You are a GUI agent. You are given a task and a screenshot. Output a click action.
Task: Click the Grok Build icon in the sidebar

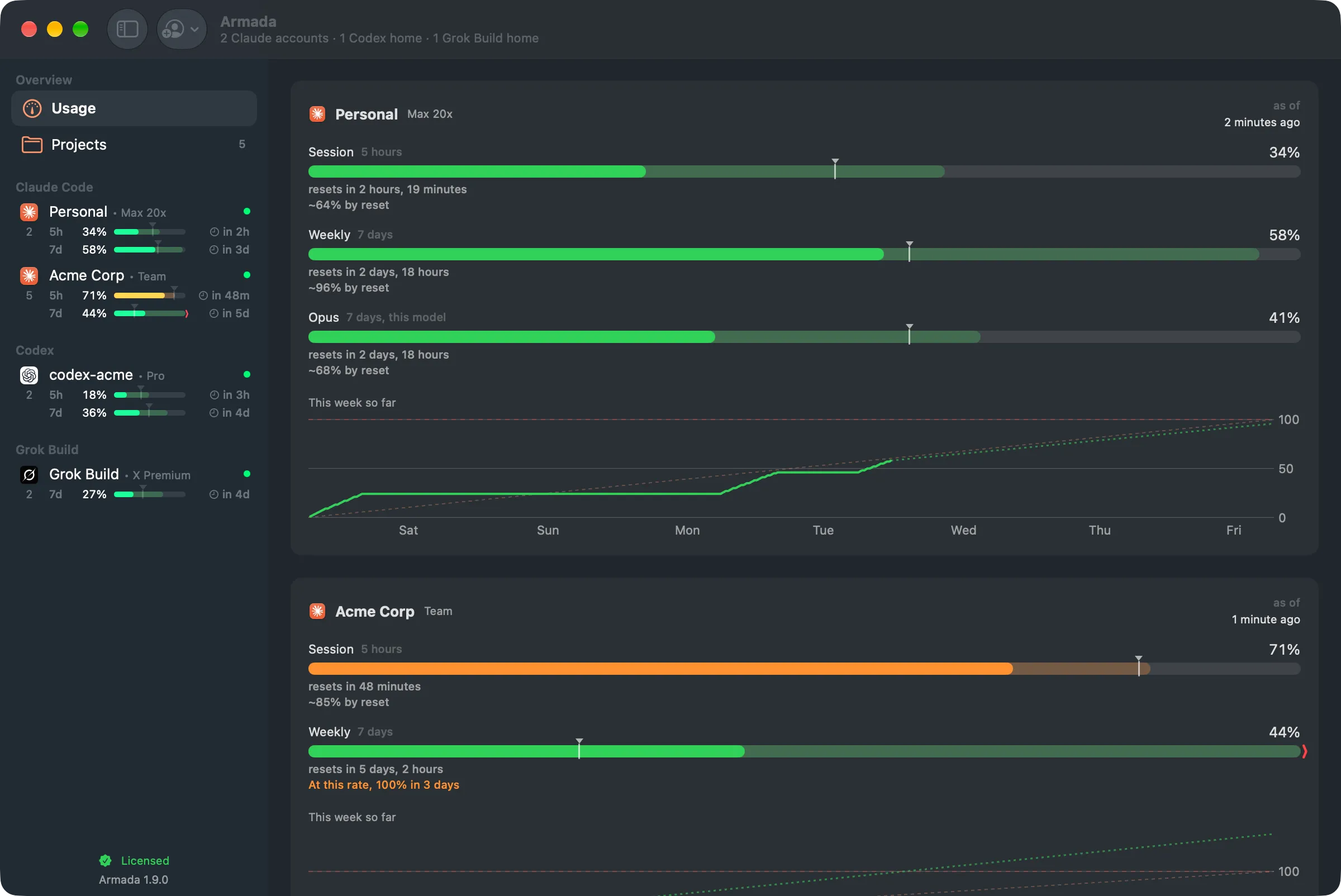click(29, 474)
